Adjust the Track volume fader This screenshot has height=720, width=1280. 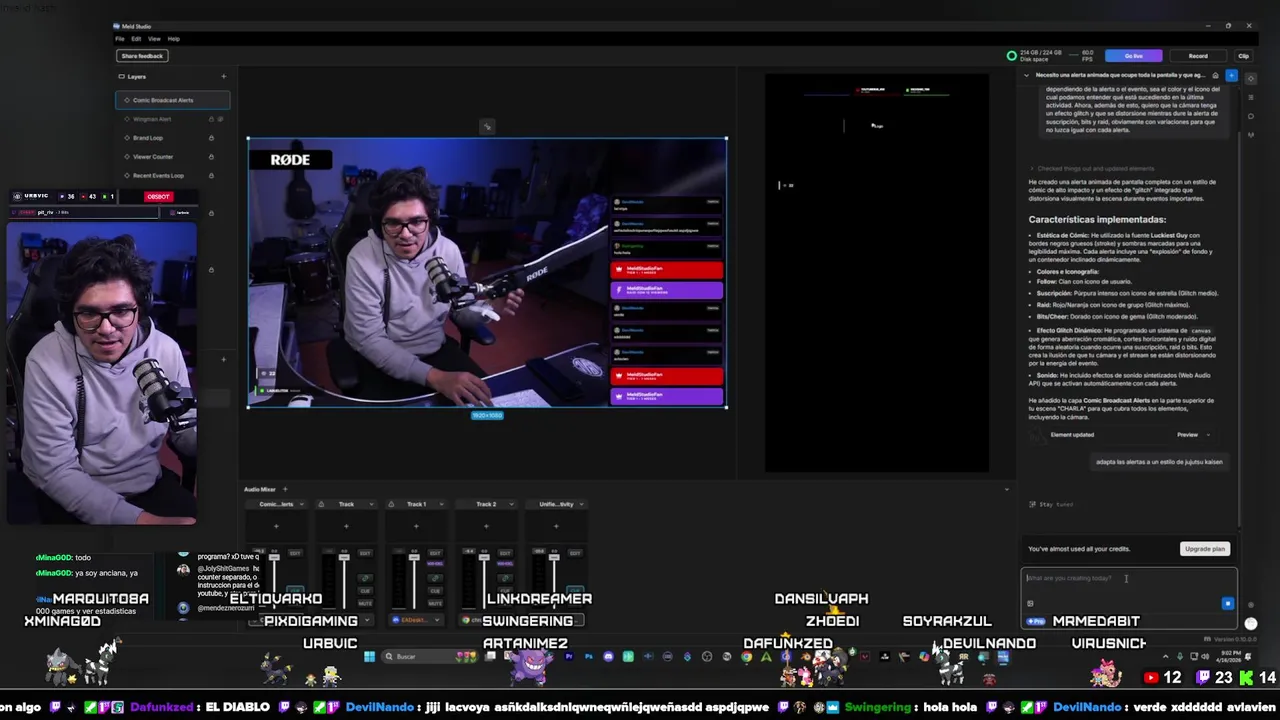[x=344, y=557]
